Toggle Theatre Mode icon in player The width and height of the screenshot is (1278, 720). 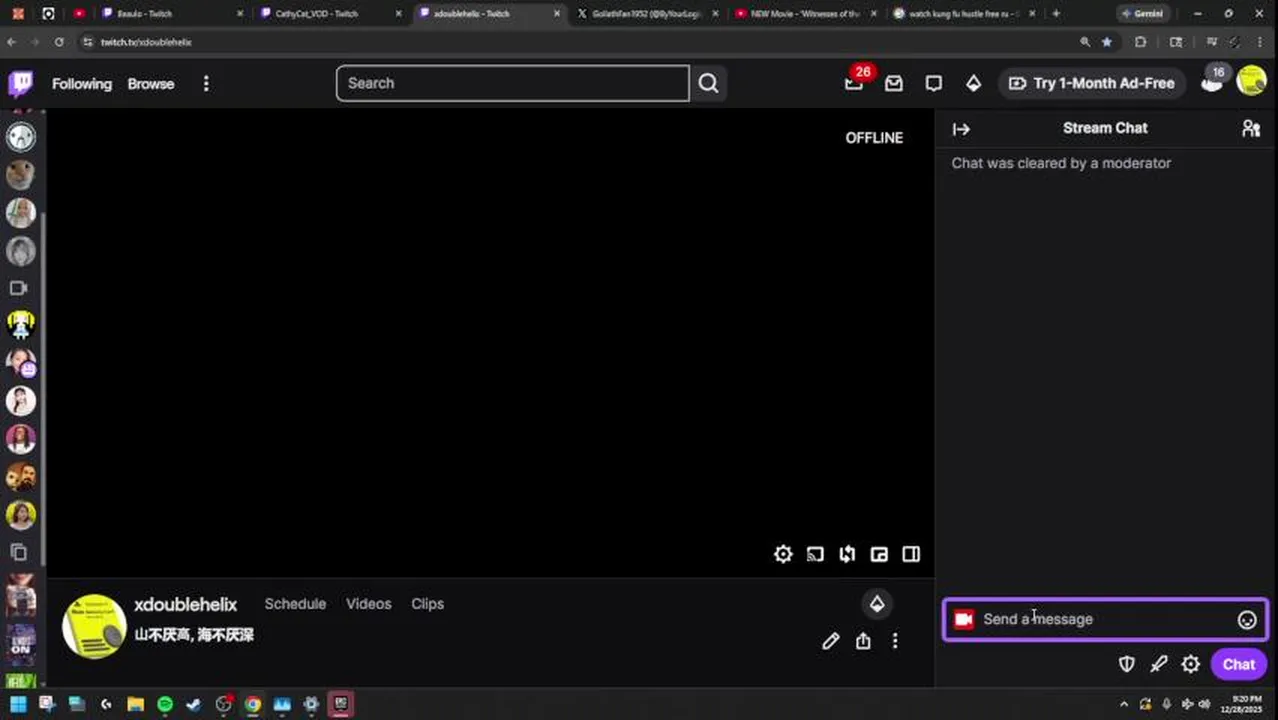(x=911, y=554)
